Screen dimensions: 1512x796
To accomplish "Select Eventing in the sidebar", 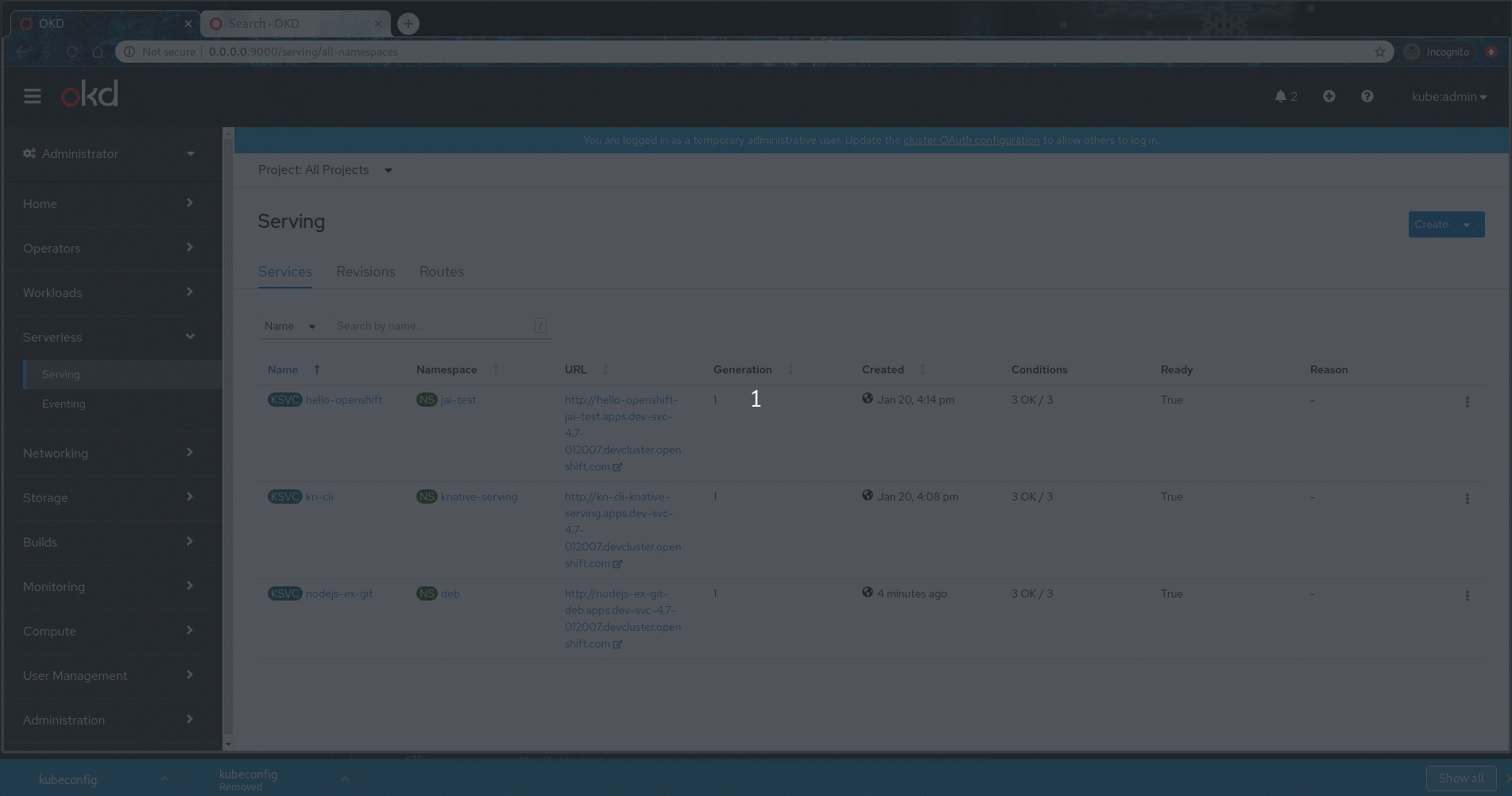I will point(123,404).
